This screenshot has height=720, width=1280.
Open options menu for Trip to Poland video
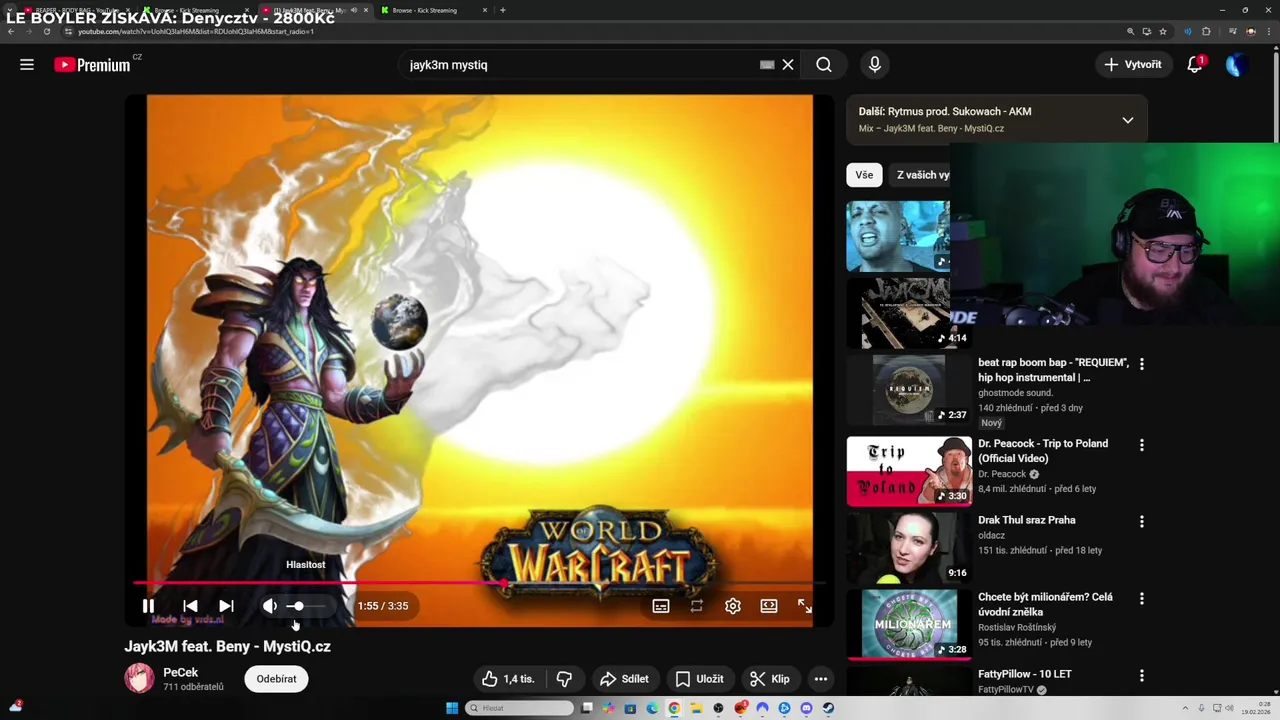pos(1142,445)
